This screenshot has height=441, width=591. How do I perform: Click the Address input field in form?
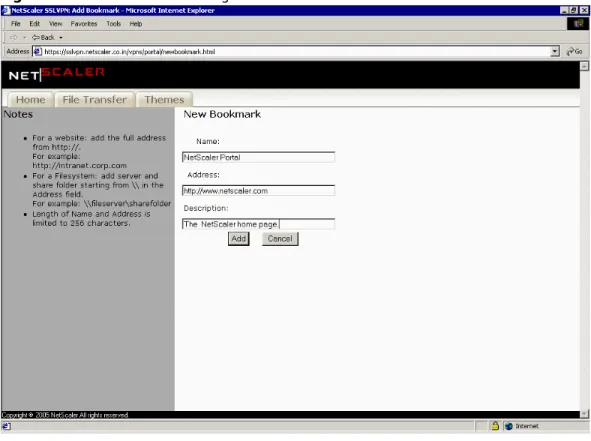click(x=258, y=191)
